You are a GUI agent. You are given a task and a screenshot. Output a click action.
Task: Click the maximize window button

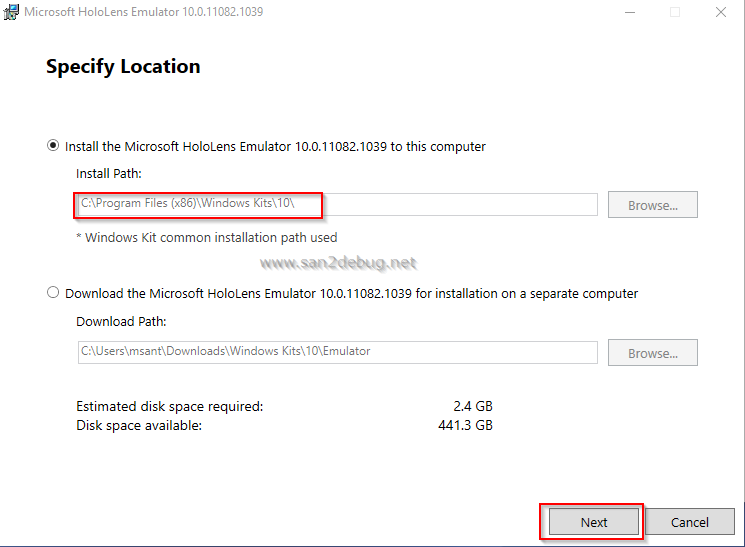tap(675, 12)
